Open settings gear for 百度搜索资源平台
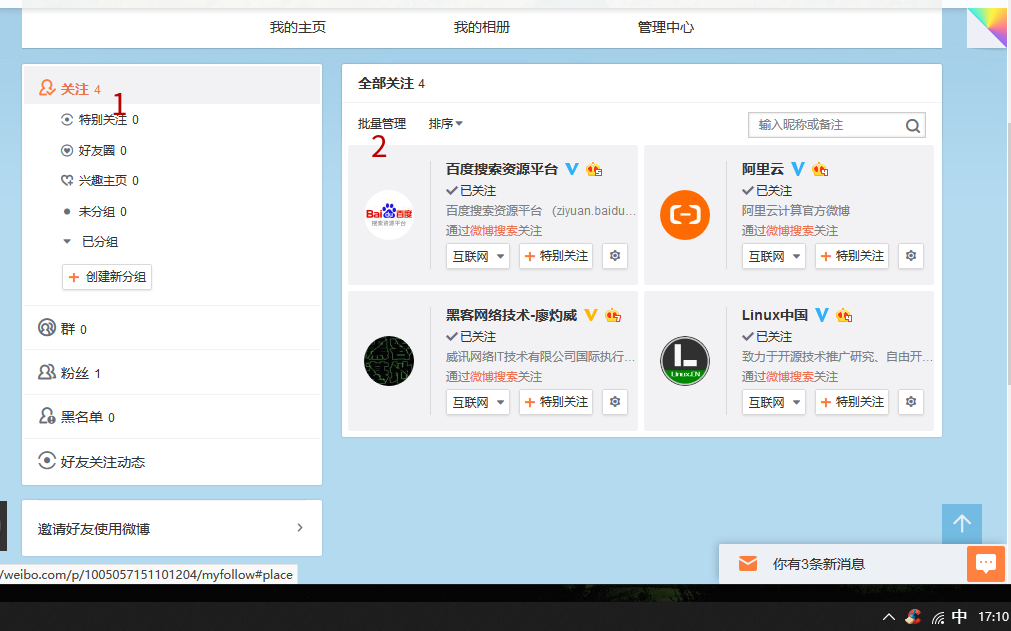Image resolution: width=1011 pixels, height=631 pixels. (x=615, y=256)
